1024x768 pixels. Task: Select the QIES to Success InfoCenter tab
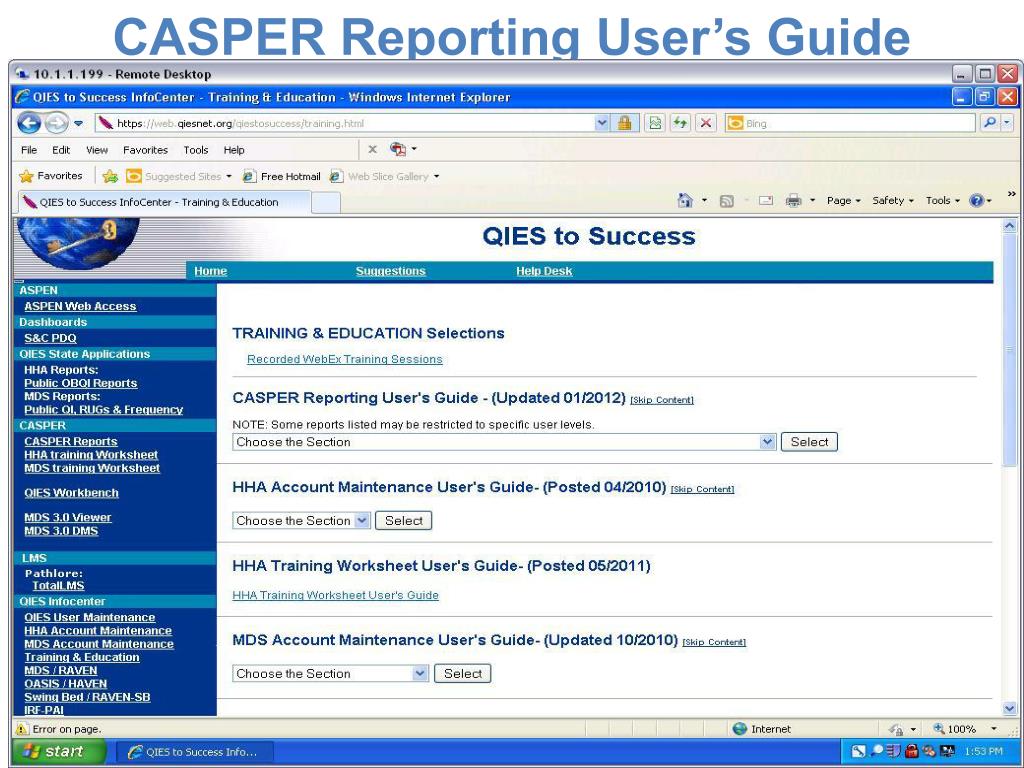(x=162, y=202)
